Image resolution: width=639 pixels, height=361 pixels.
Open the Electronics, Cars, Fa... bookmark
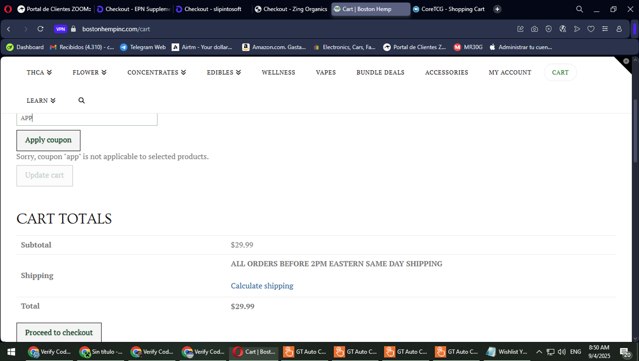click(345, 47)
